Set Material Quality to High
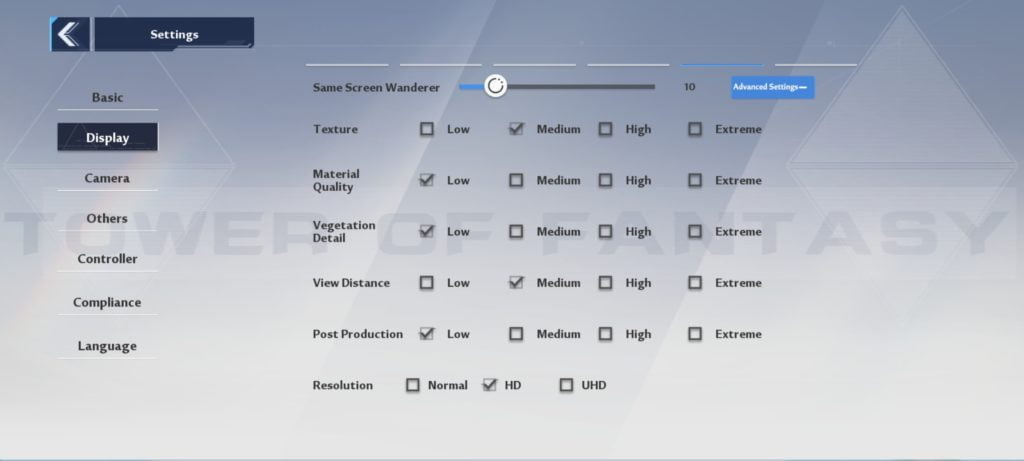The width and height of the screenshot is (1024, 461). coord(605,180)
